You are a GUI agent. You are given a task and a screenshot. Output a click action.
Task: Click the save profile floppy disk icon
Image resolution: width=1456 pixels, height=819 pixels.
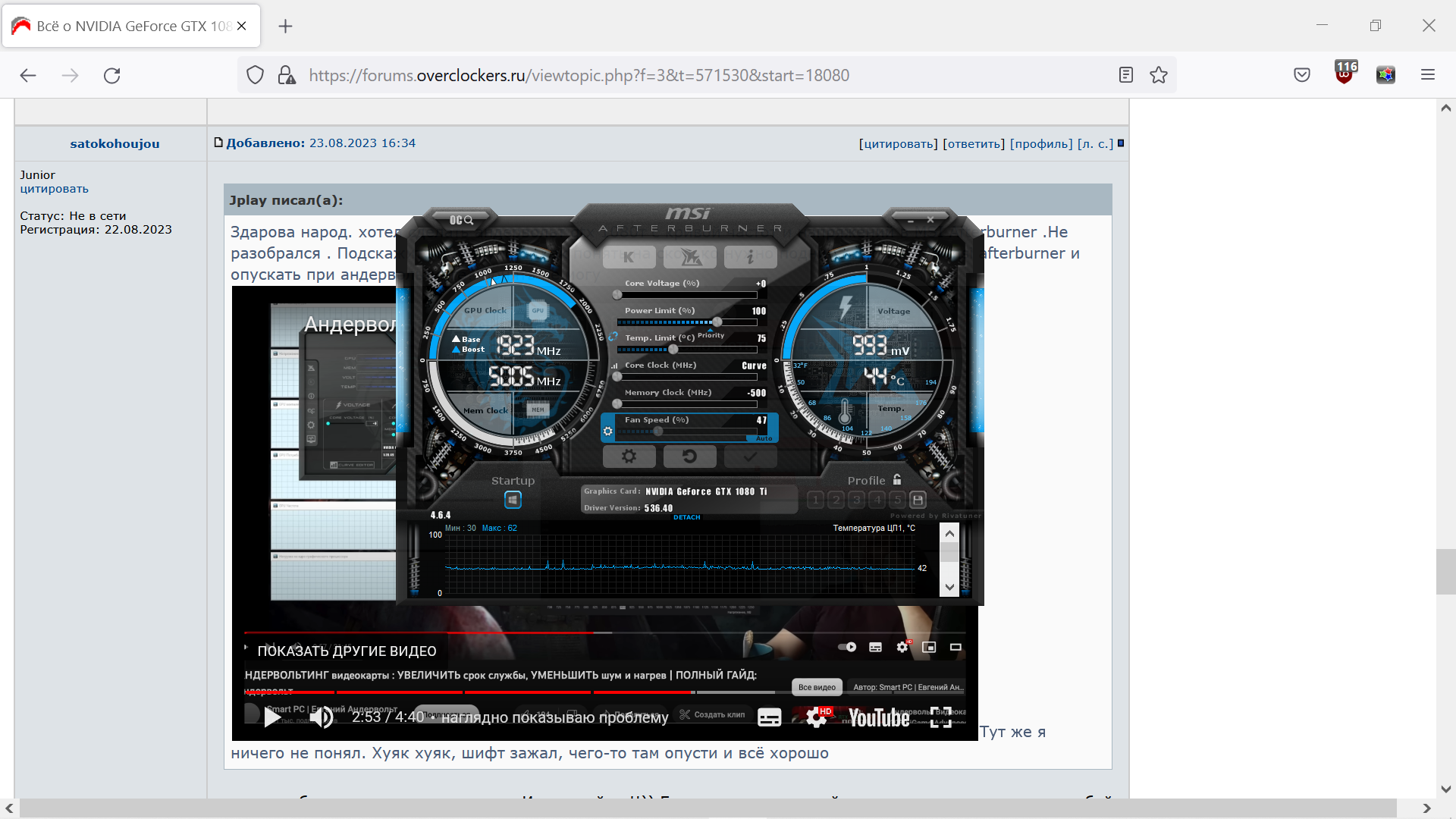tap(918, 500)
